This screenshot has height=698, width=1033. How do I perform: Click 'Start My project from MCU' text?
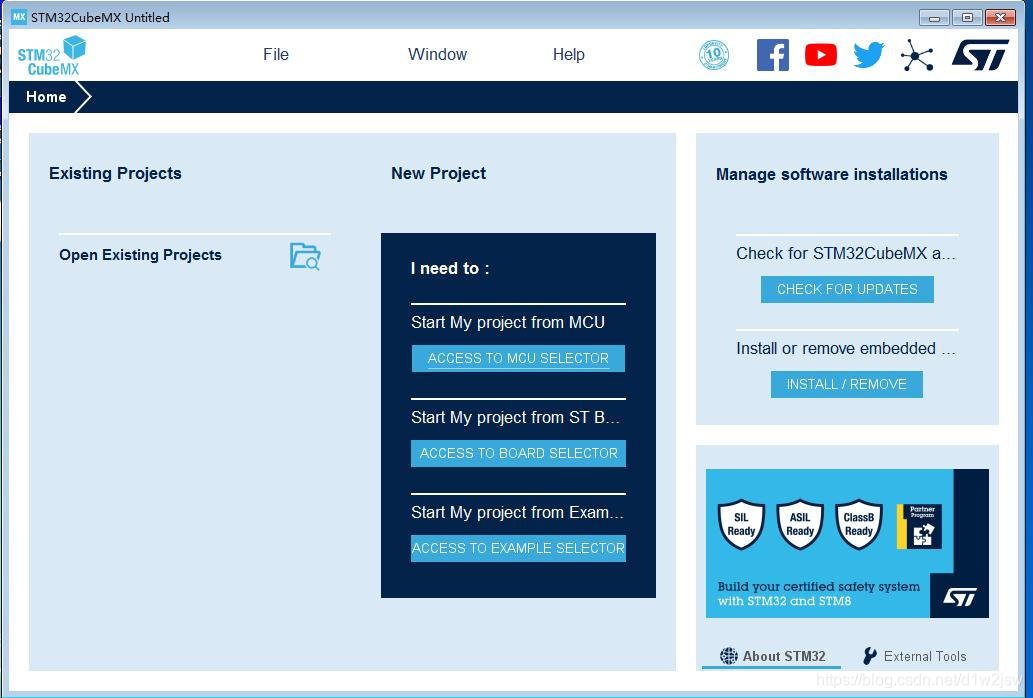point(508,323)
